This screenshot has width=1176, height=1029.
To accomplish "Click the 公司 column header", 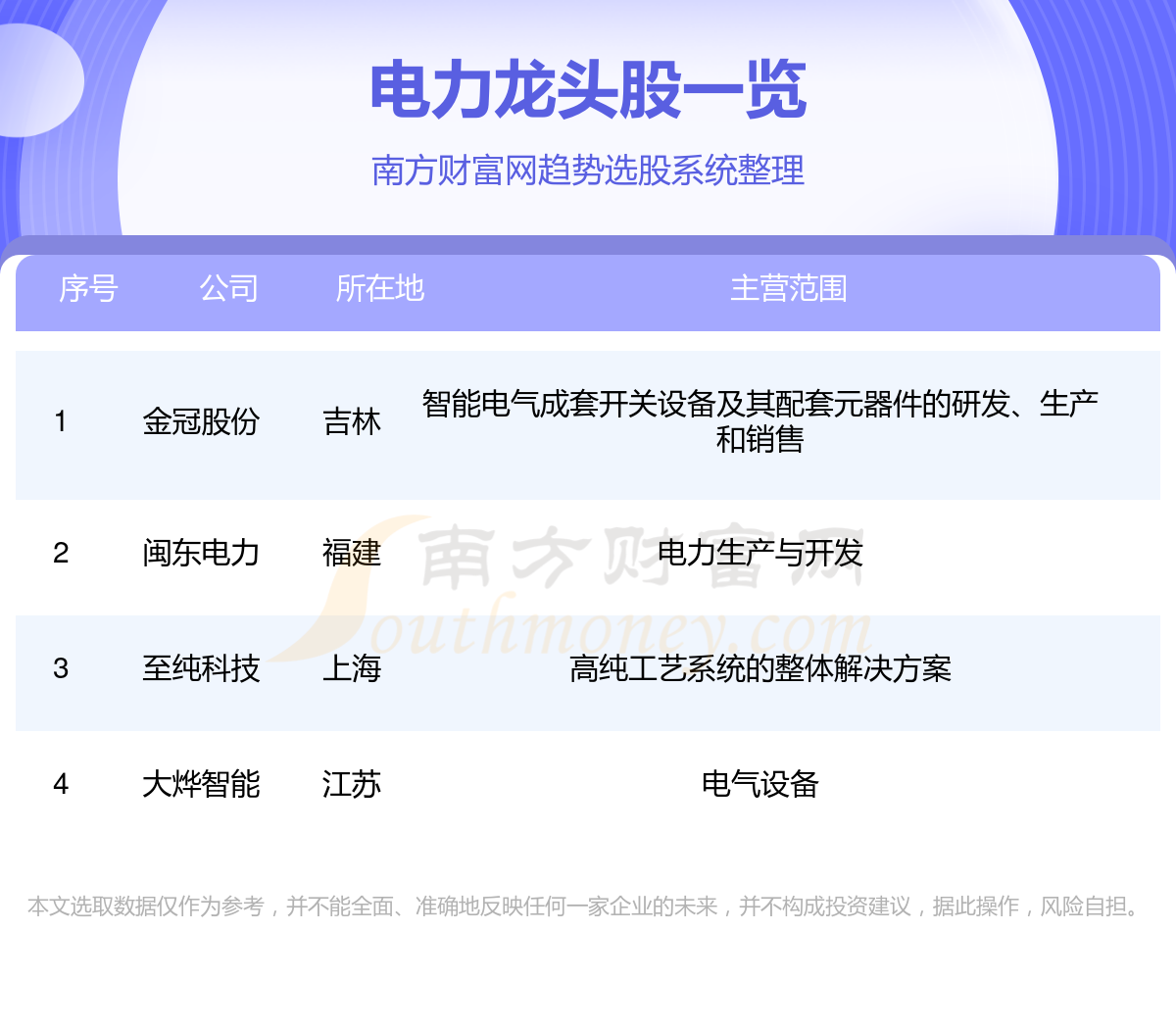I will (229, 288).
